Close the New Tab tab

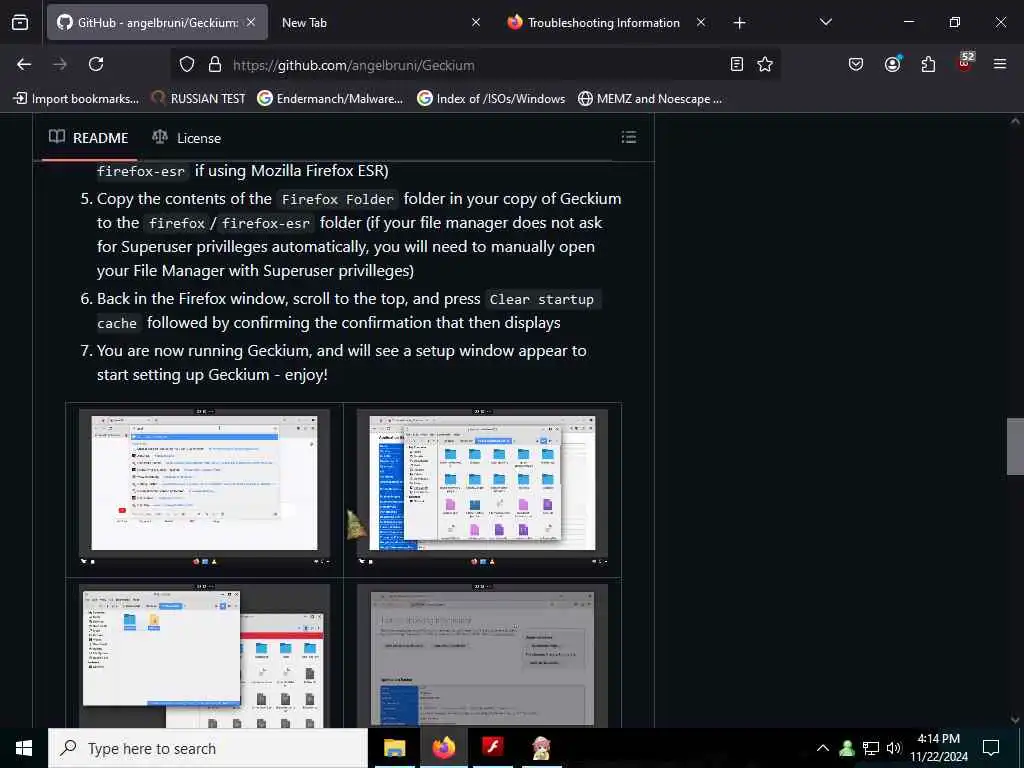click(x=476, y=22)
